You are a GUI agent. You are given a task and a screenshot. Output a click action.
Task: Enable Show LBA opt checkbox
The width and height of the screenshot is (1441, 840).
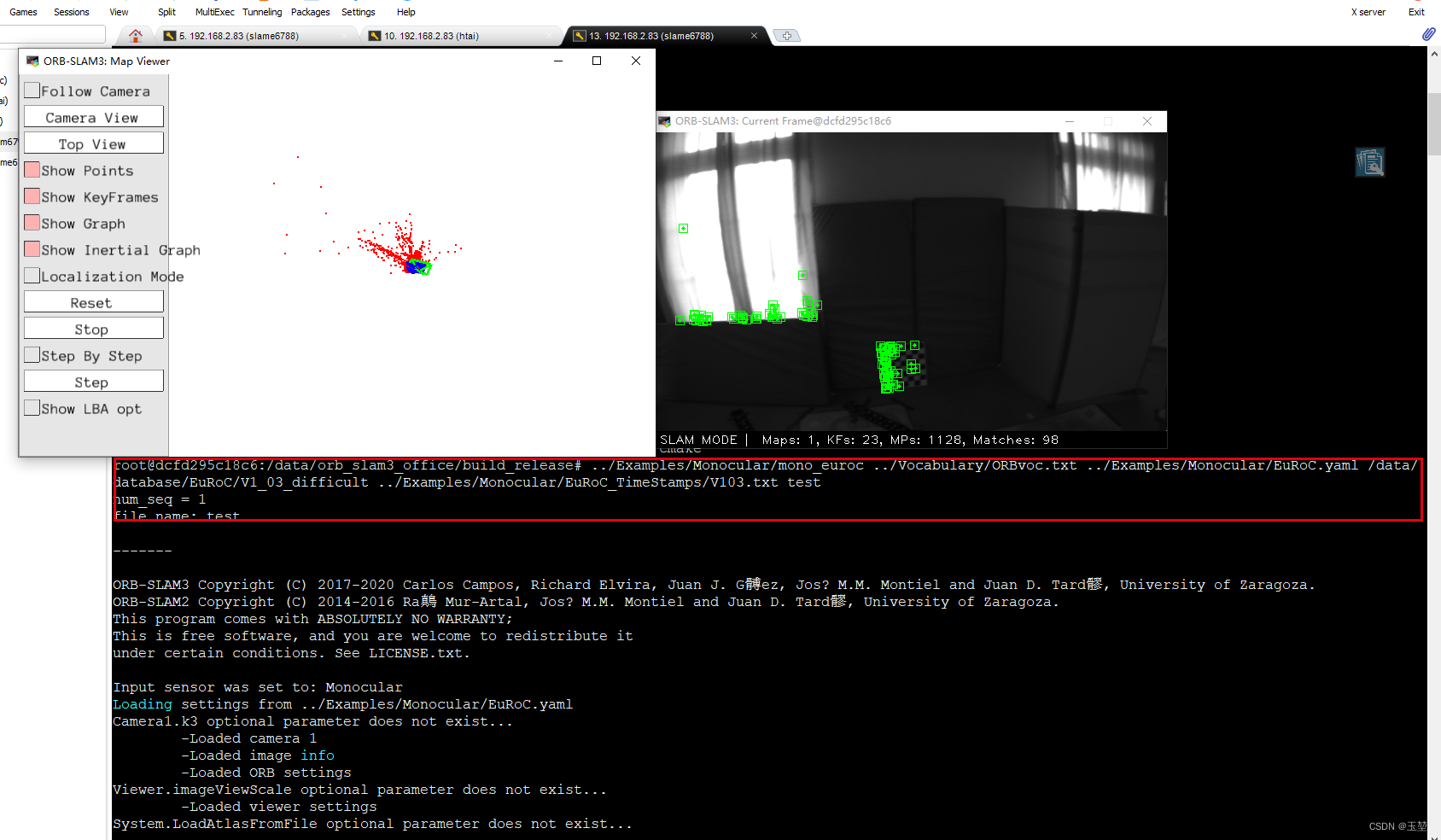(x=32, y=408)
